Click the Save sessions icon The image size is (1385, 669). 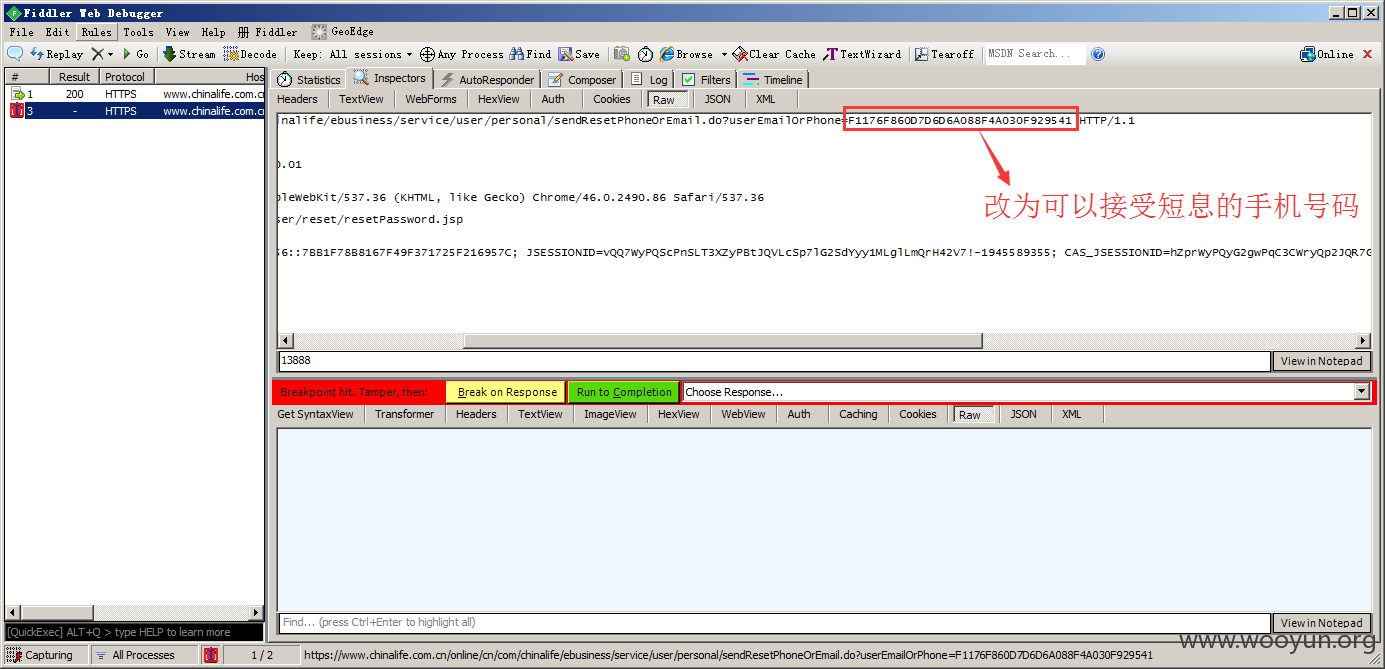579,54
